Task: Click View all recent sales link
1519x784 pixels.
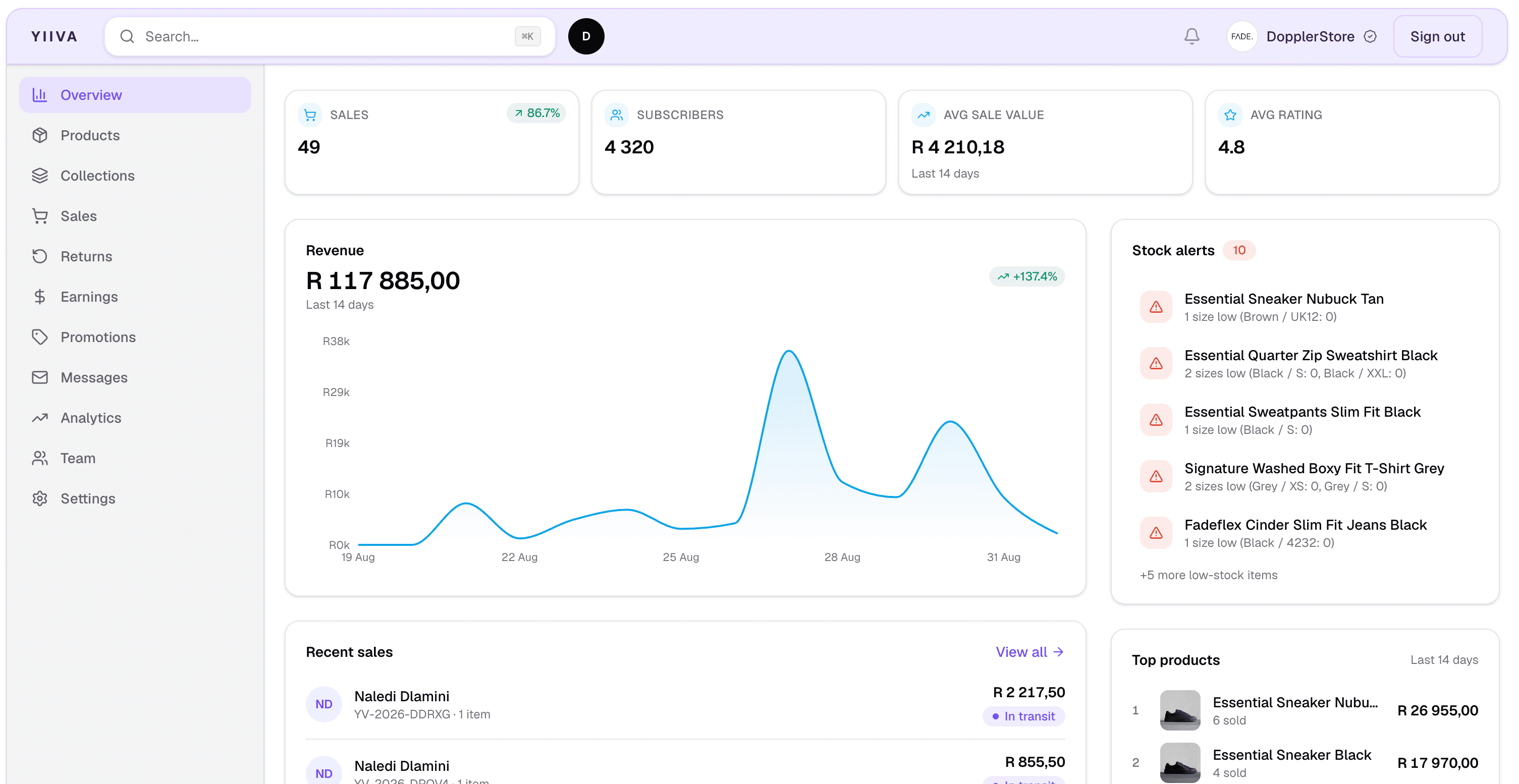Action: tap(1029, 652)
